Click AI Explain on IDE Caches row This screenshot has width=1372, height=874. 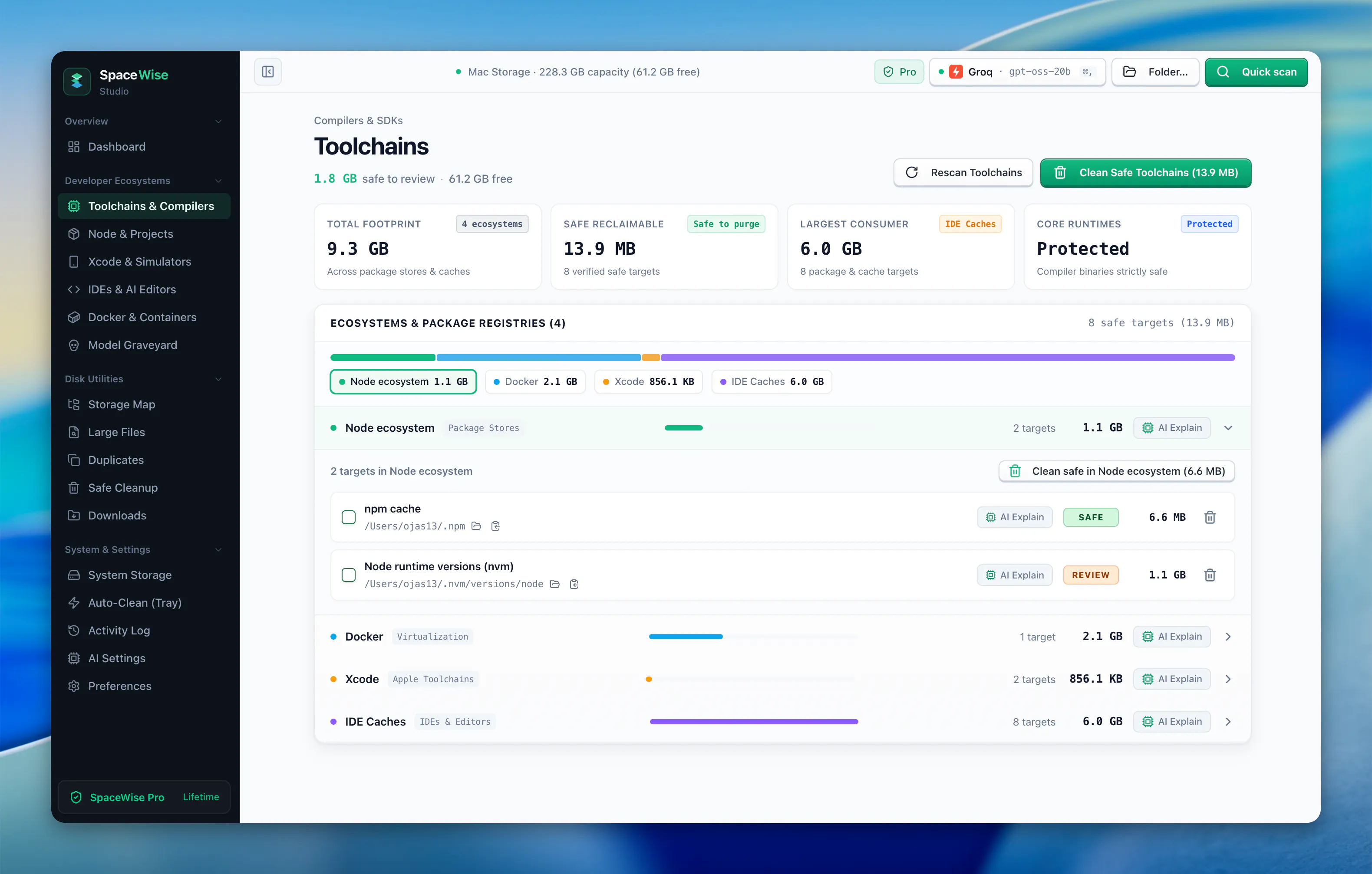coord(1172,721)
